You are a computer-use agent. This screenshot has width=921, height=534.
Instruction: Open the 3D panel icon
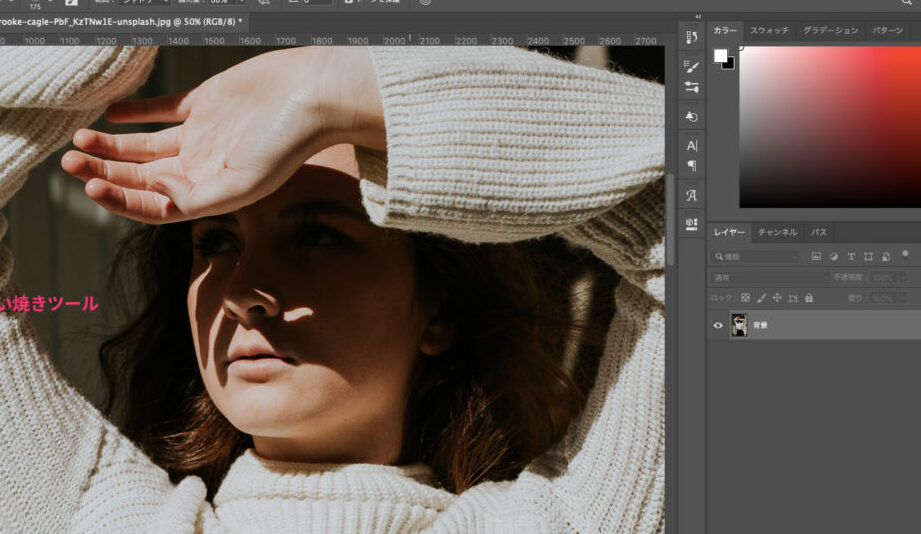coord(691,223)
